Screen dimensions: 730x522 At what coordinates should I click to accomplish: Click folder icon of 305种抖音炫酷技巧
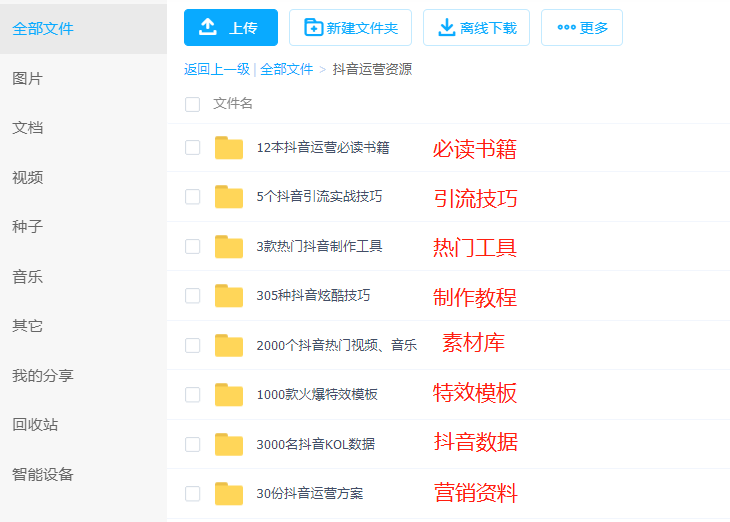click(x=229, y=296)
